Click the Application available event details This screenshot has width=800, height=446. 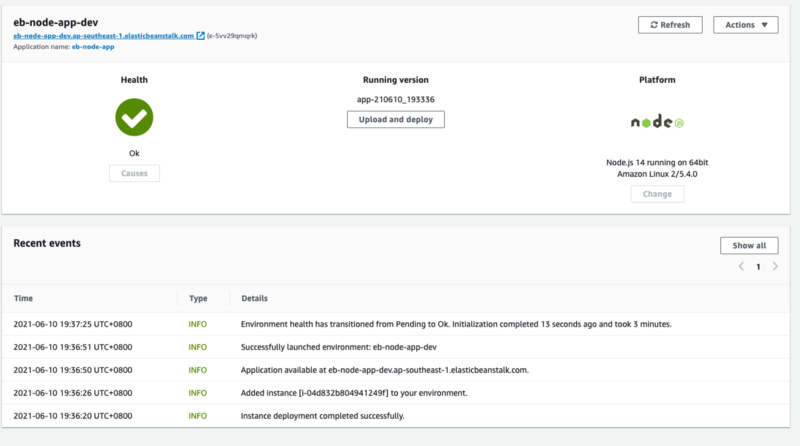[385, 370]
